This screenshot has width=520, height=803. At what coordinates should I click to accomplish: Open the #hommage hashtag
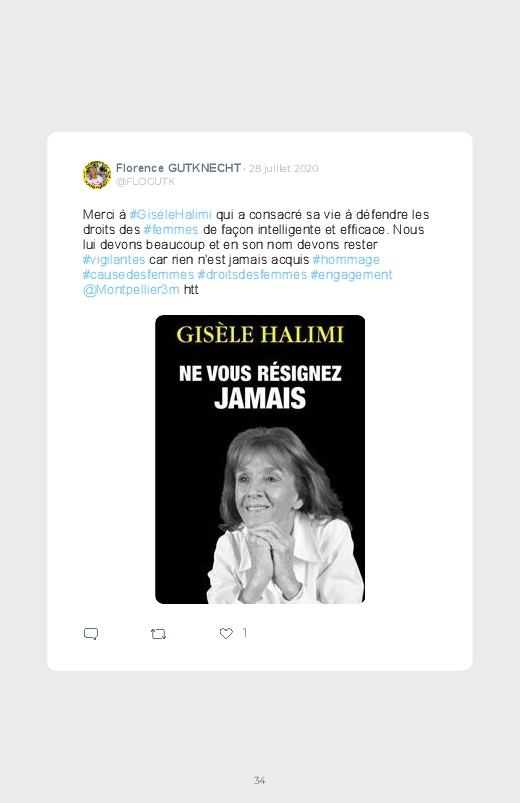point(346,260)
